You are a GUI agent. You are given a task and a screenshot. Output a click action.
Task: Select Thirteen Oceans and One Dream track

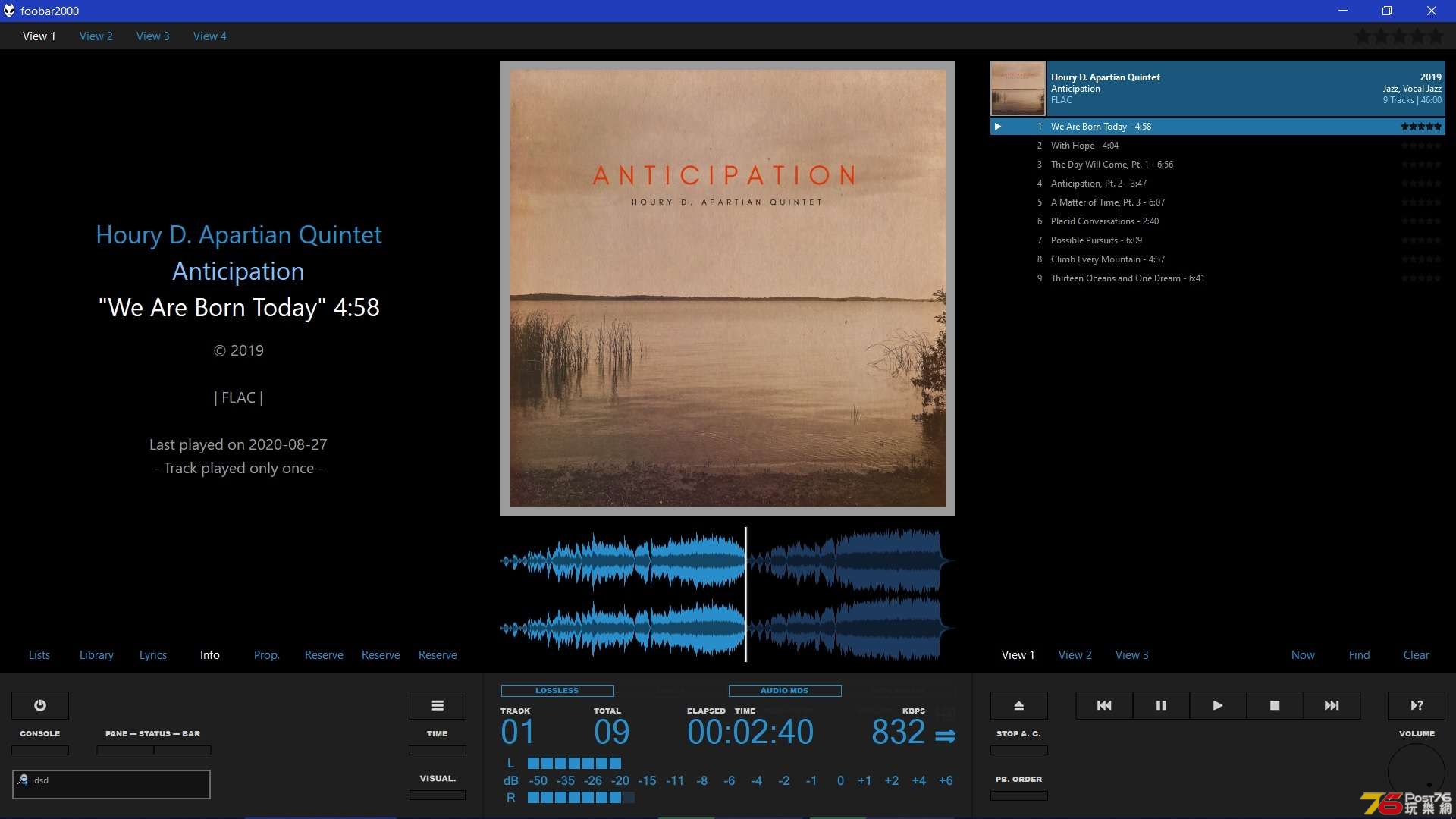click(x=1218, y=278)
